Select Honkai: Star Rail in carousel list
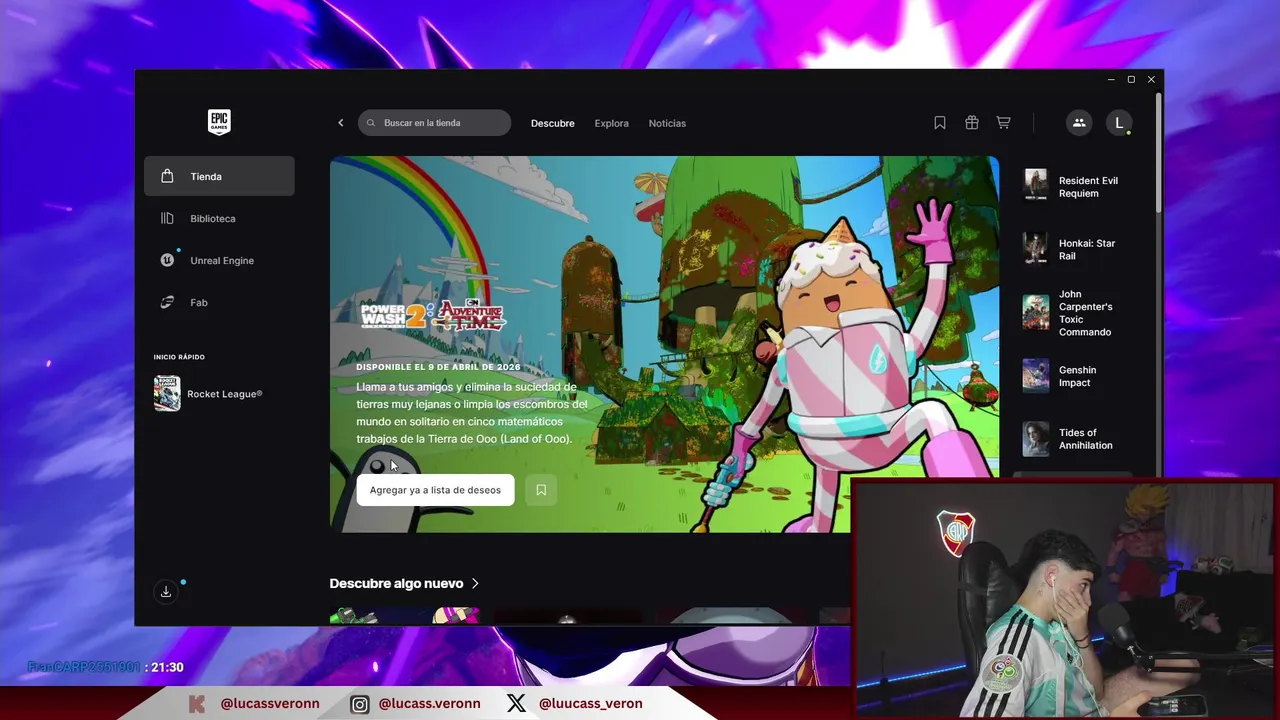The height and width of the screenshot is (720, 1280). click(x=1072, y=249)
